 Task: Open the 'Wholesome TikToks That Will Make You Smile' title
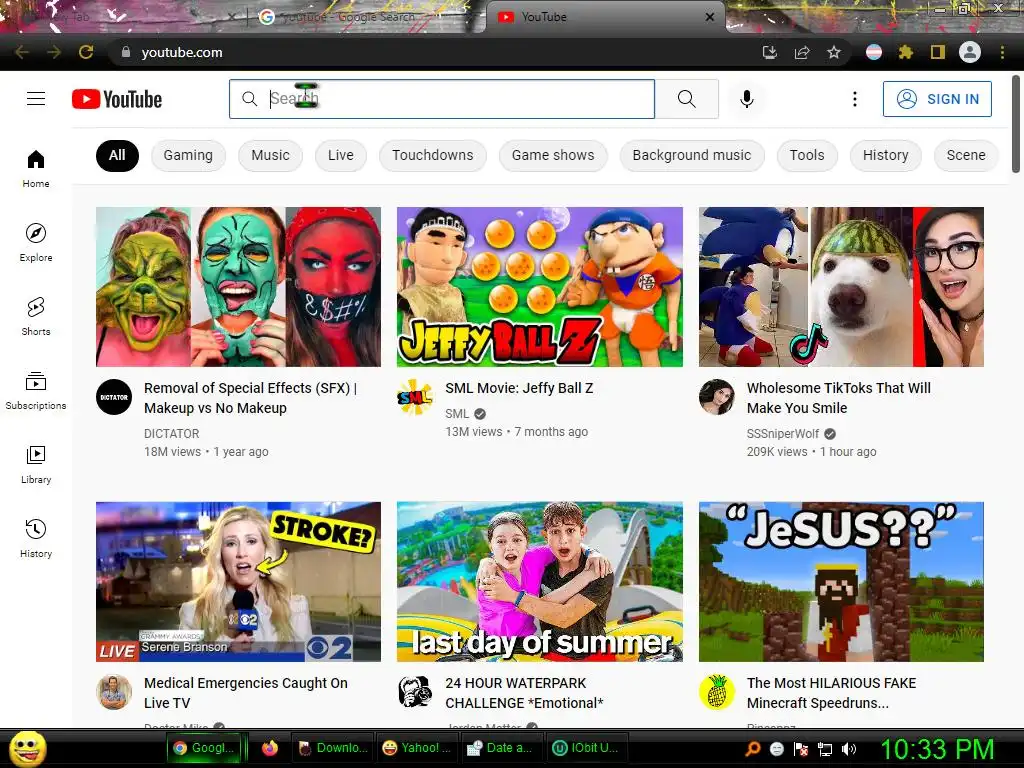(x=839, y=398)
